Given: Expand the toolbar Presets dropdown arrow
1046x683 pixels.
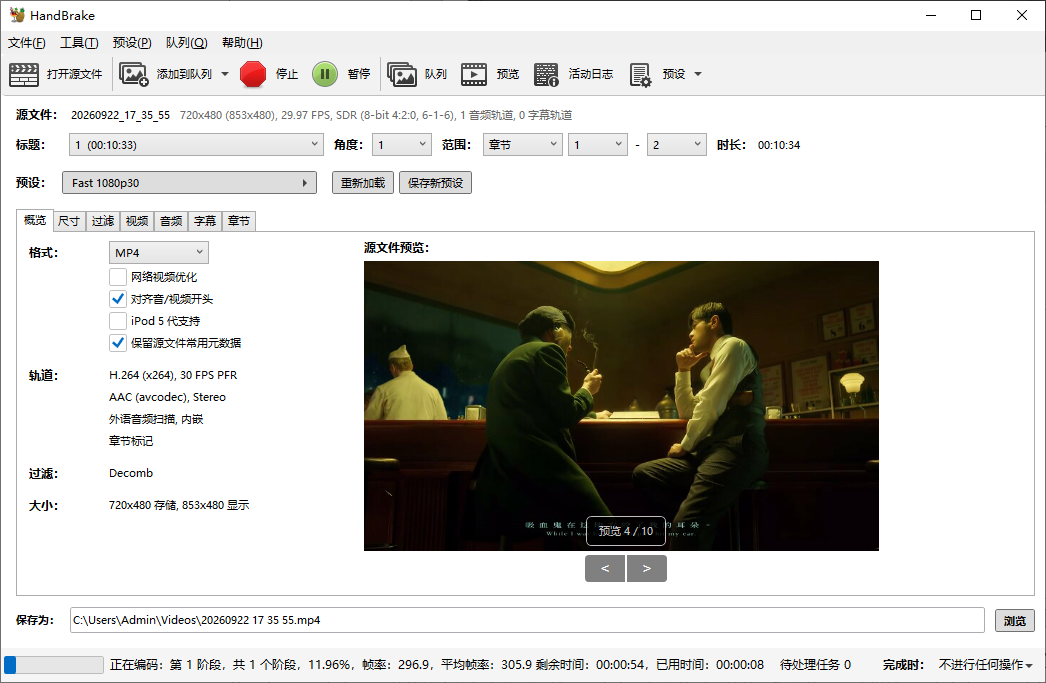Looking at the screenshot, I should coord(698,74).
